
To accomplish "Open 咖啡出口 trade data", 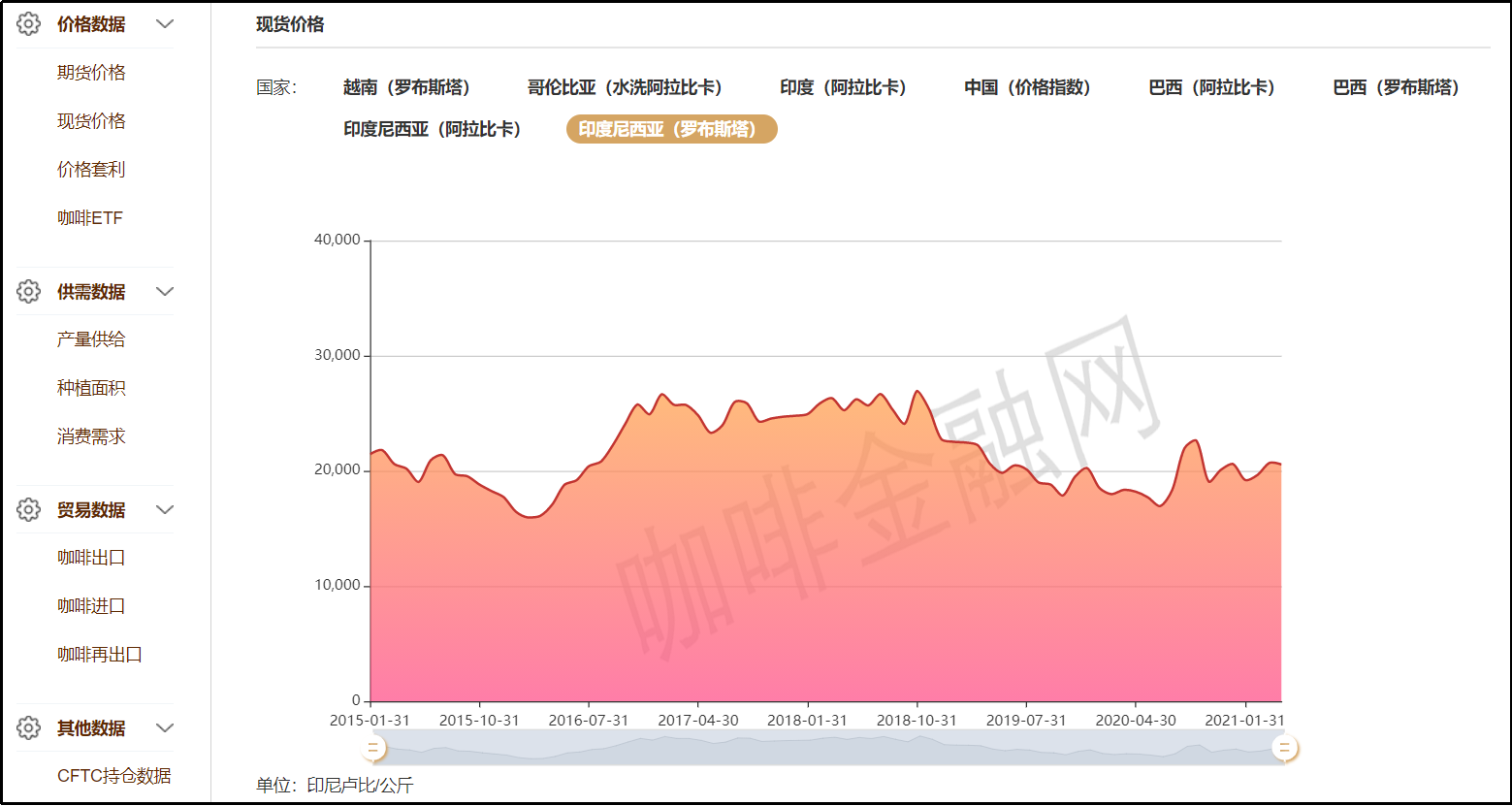I will coord(91,558).
